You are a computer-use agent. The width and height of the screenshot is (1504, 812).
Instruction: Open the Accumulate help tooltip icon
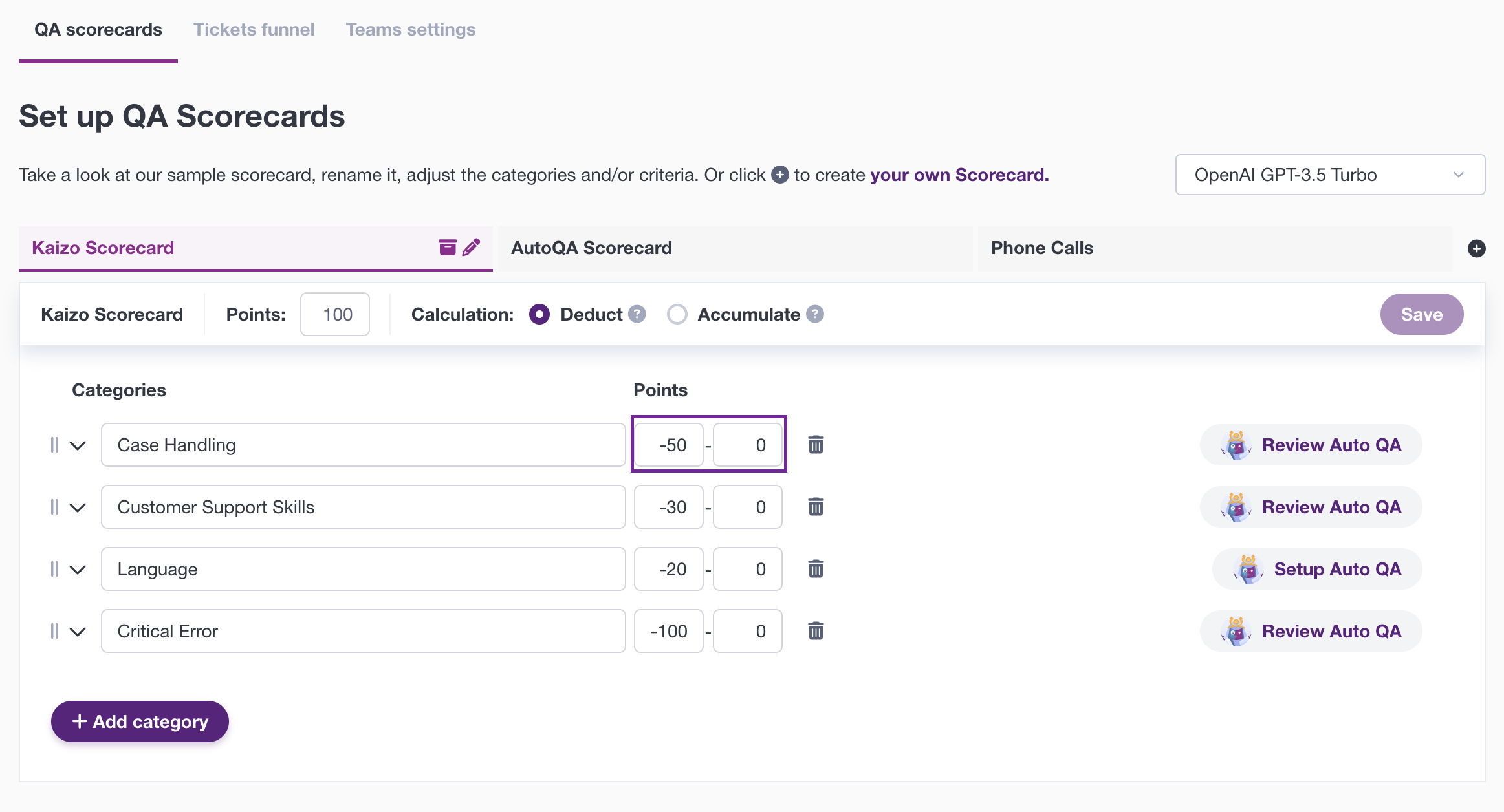coord(815,314)
